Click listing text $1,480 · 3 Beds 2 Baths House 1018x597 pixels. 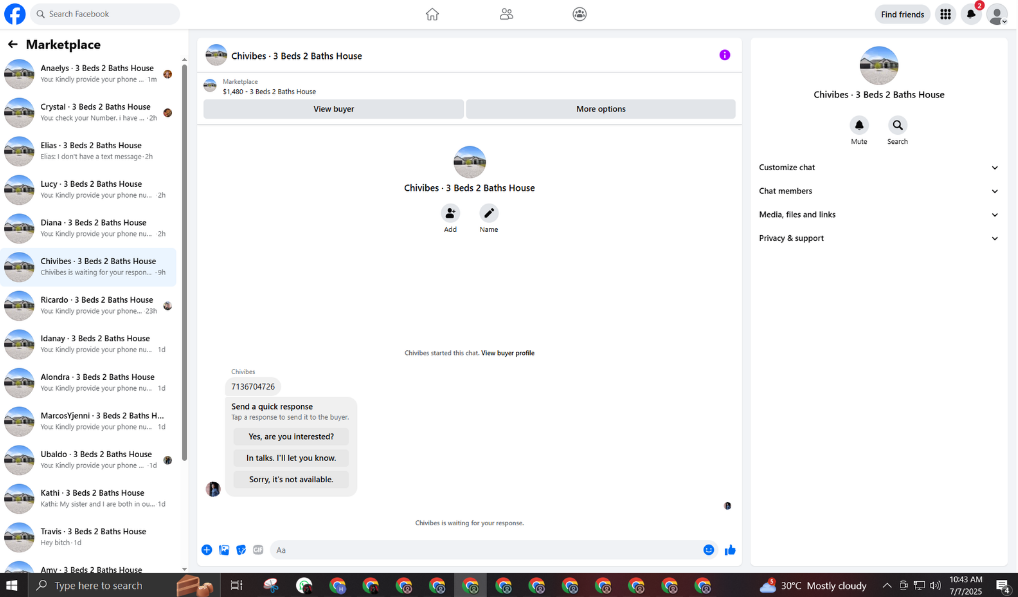click(269, 91)
